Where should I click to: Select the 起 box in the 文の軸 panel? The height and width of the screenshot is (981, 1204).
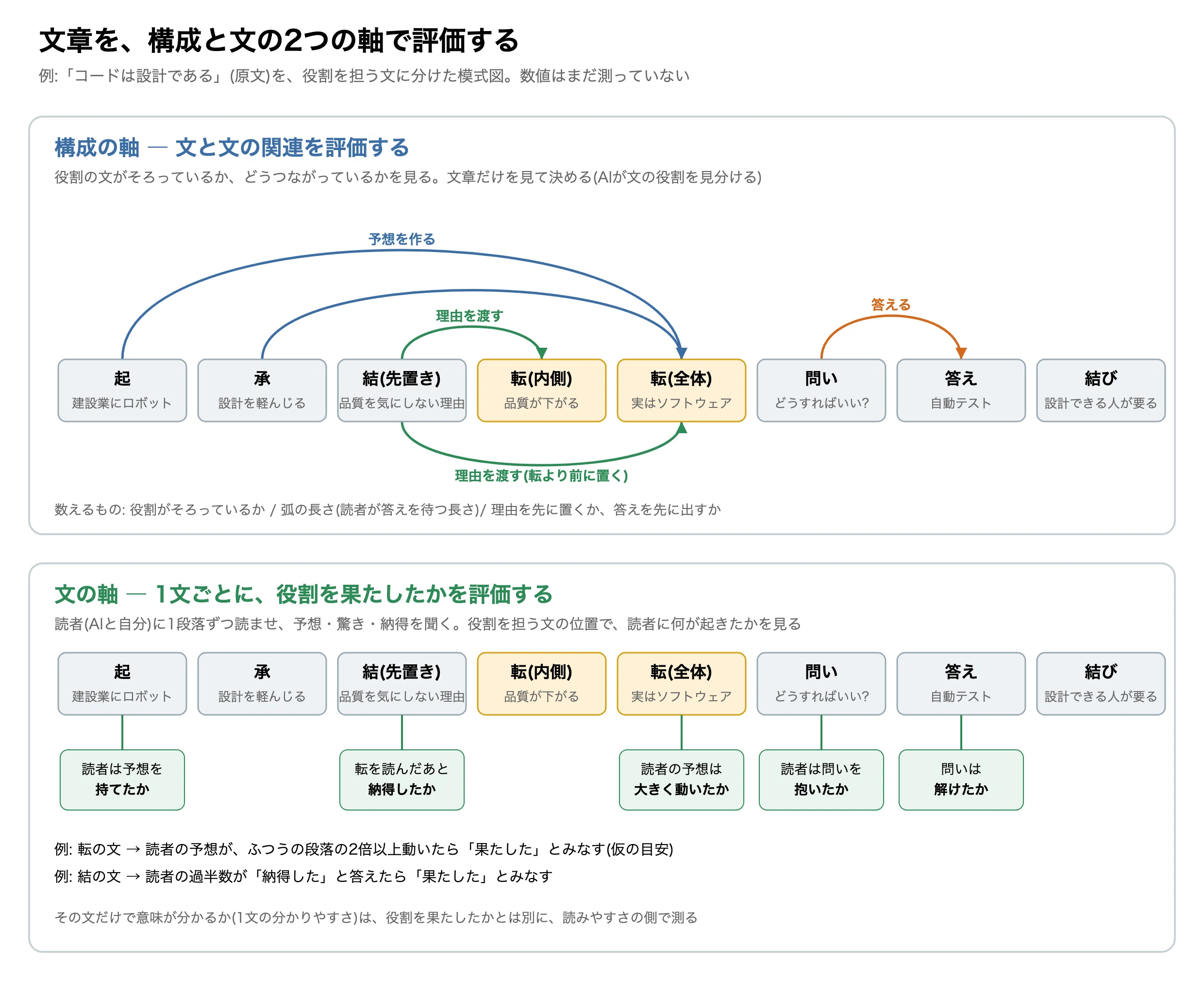coord(122,683)
